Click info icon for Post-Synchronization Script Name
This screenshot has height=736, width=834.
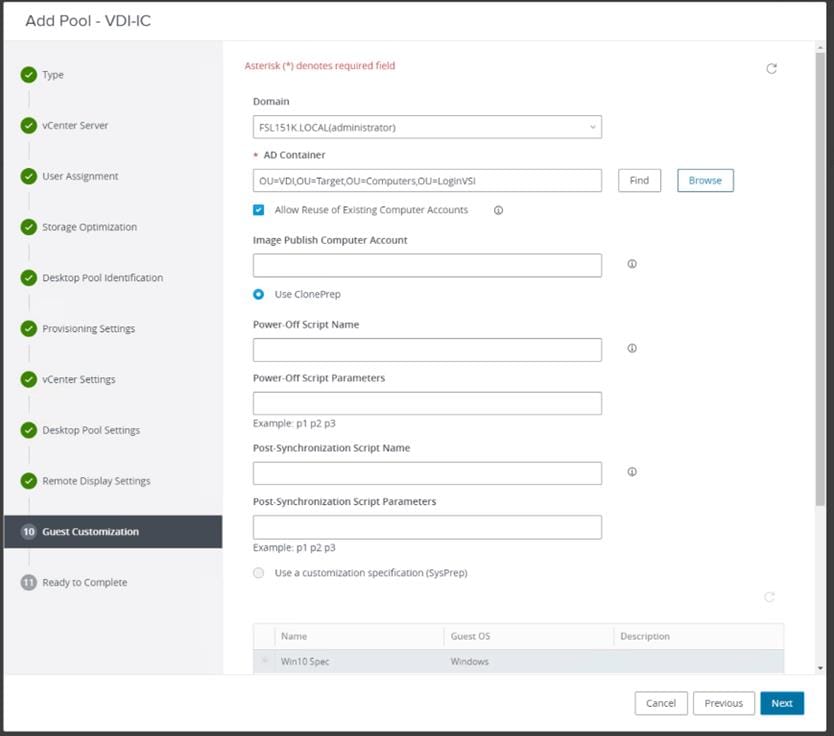click(x=632, y=472)
